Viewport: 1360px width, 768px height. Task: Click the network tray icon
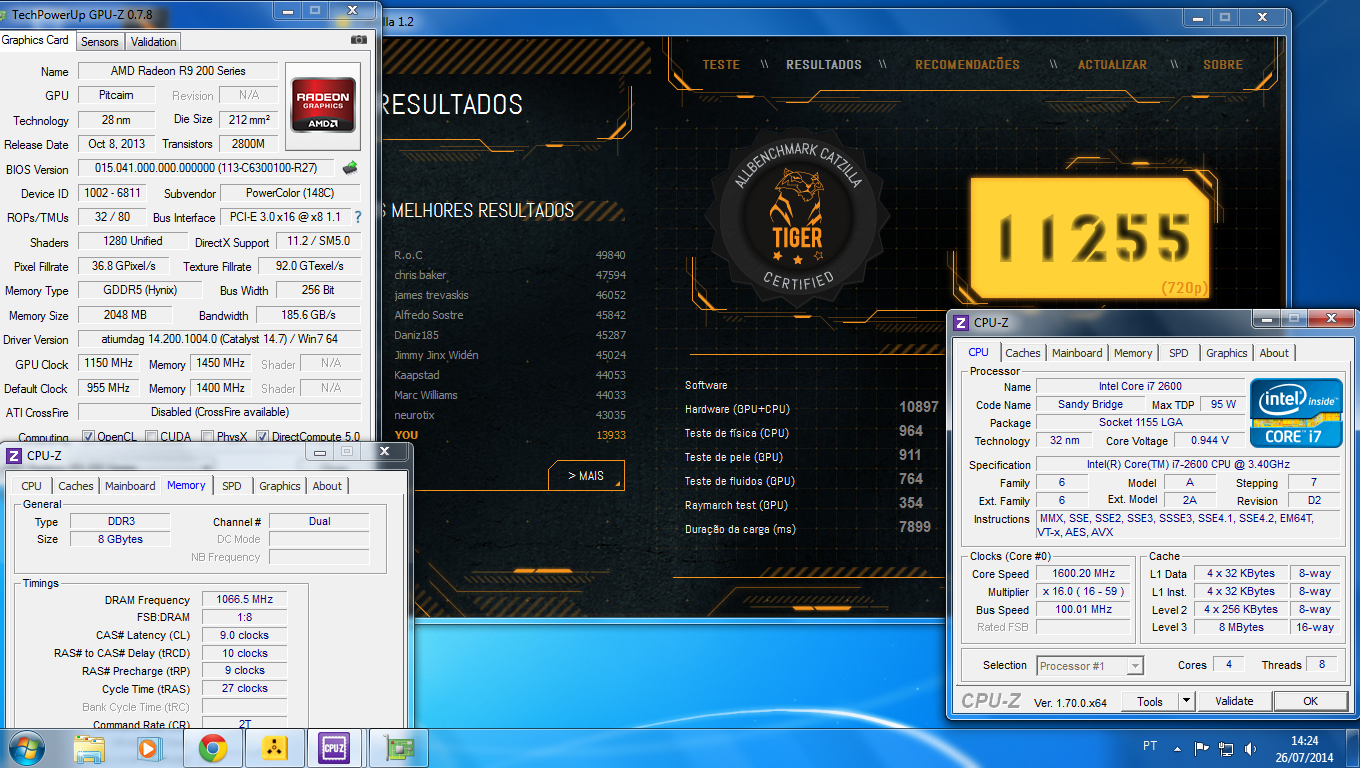pos(1226,748)
